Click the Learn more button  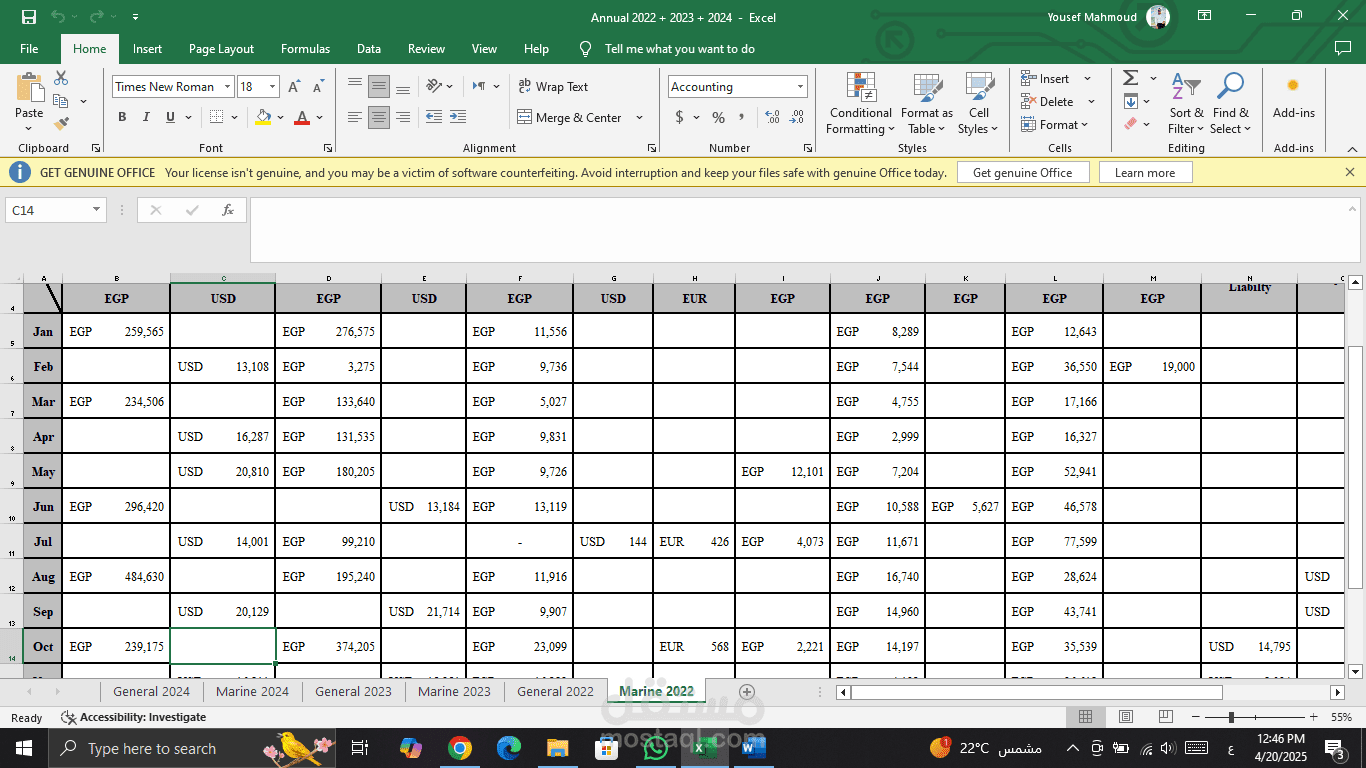pyautogui.click(x=1145, y=172)
